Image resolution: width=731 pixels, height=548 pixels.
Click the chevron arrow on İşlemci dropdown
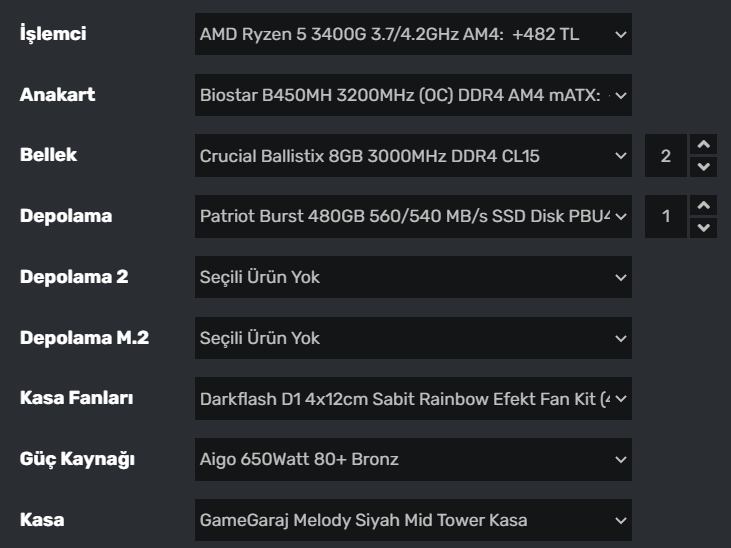point(621,35)
